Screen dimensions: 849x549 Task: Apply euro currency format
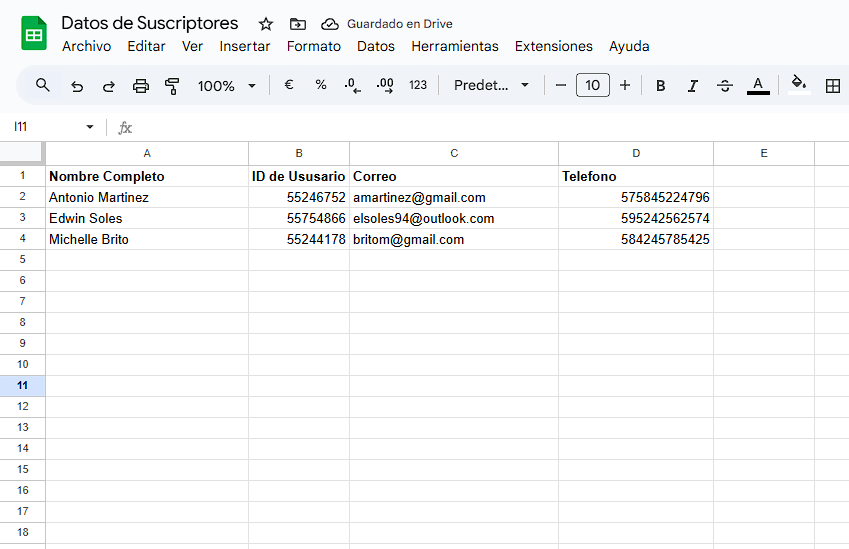tap(289, 85)
